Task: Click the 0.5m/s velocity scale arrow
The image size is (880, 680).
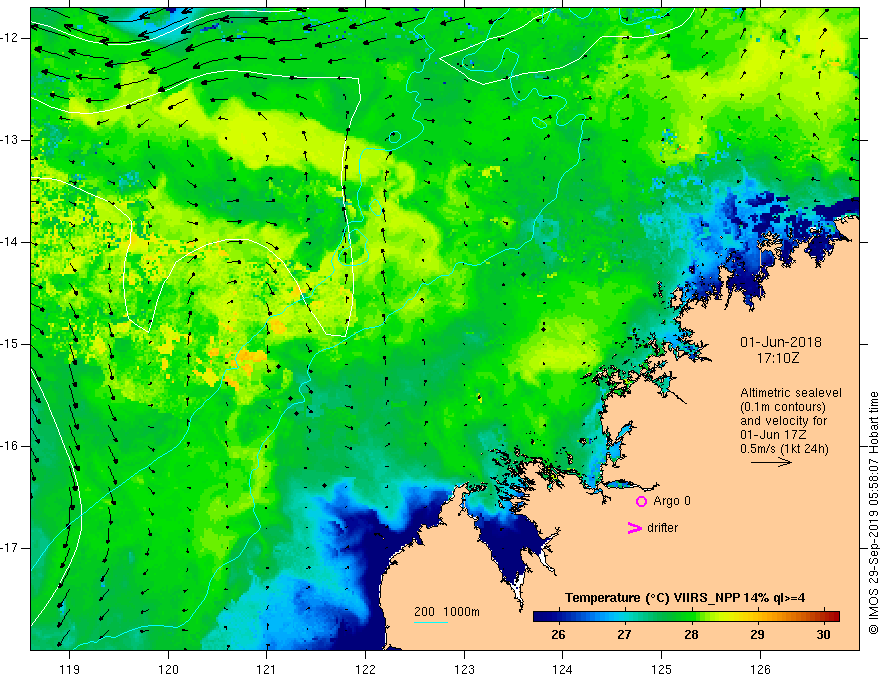Action: (x=771, y=462)
